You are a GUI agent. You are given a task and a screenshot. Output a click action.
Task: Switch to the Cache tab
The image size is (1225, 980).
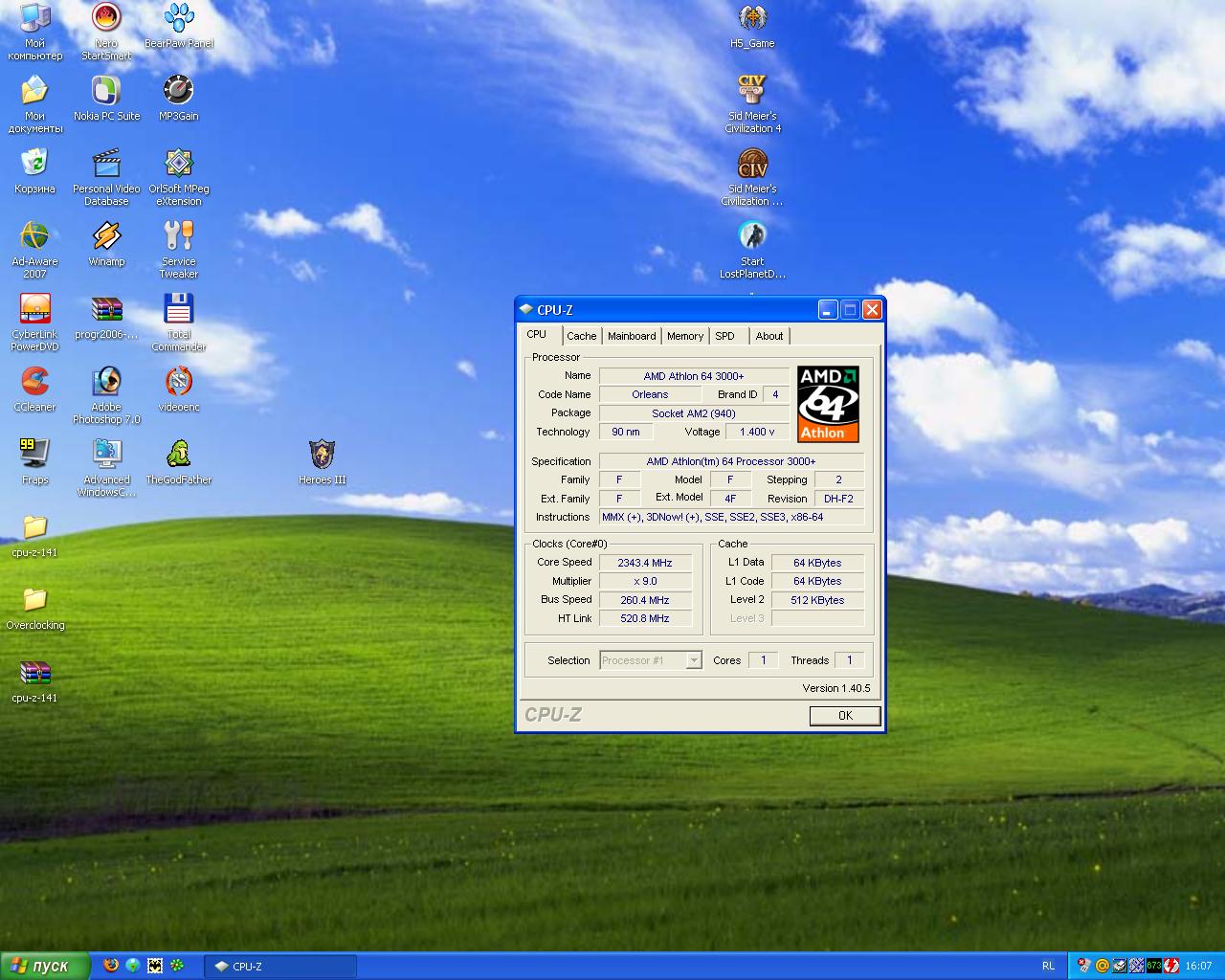pyautogui.click(x=581, y=336)
